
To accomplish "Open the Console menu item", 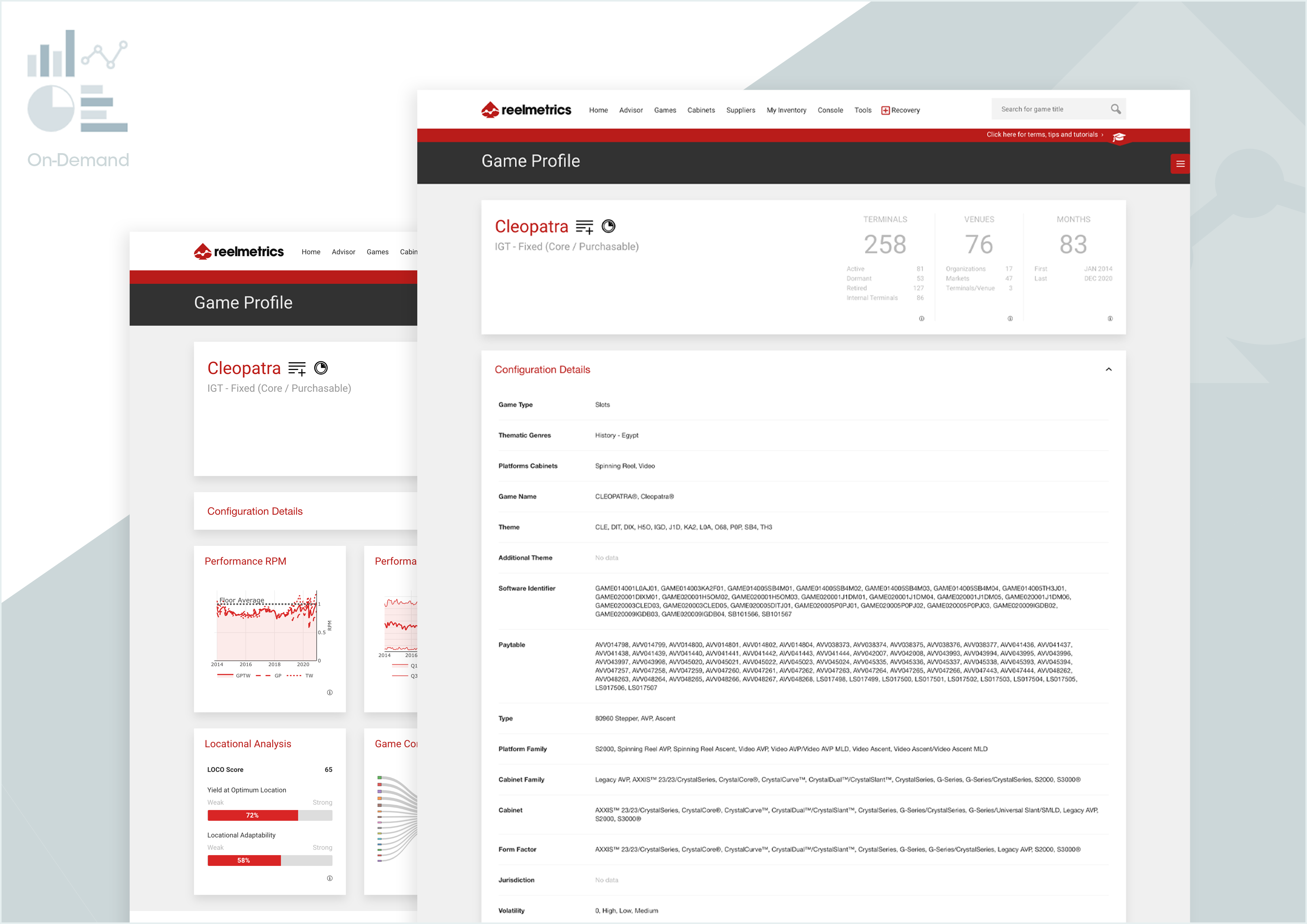I will click(x=830, y=110).
